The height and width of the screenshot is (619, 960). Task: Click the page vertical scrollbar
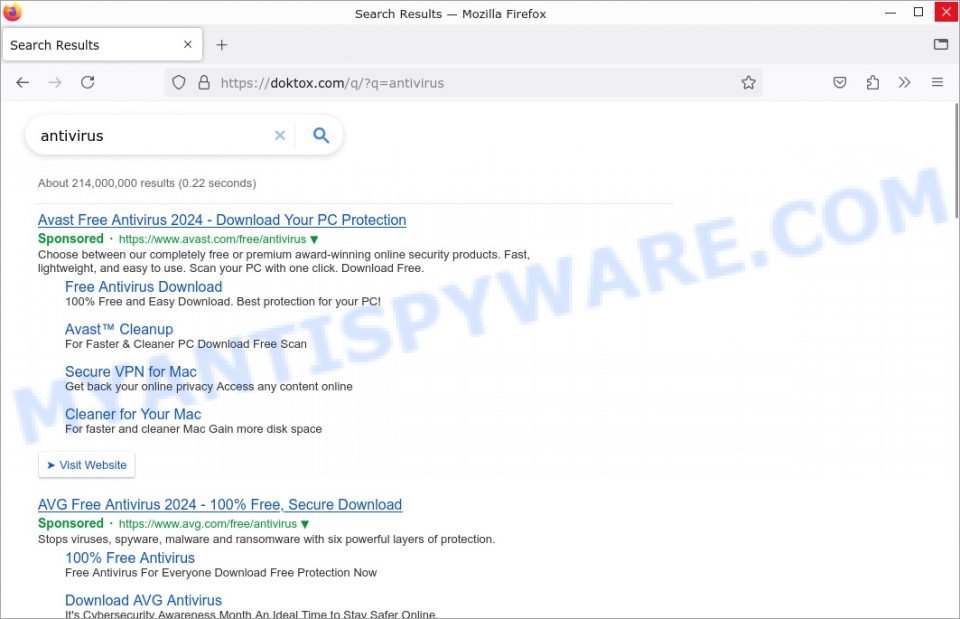(956, 160)
